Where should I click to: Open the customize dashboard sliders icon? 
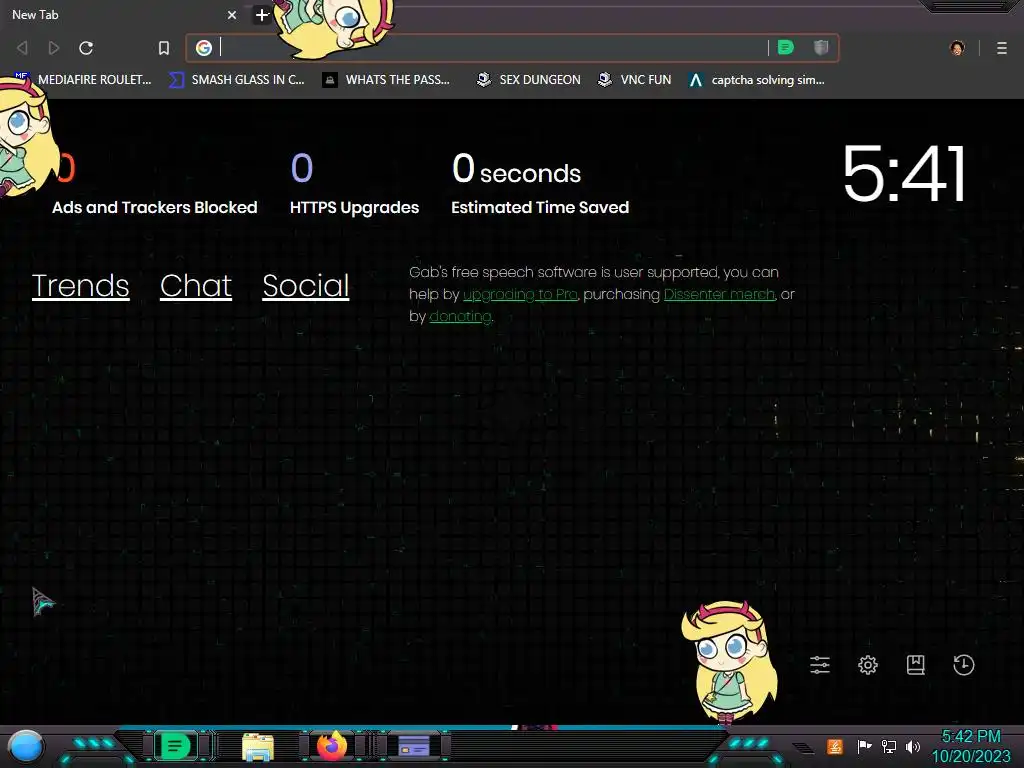click(x=820, y=665)
